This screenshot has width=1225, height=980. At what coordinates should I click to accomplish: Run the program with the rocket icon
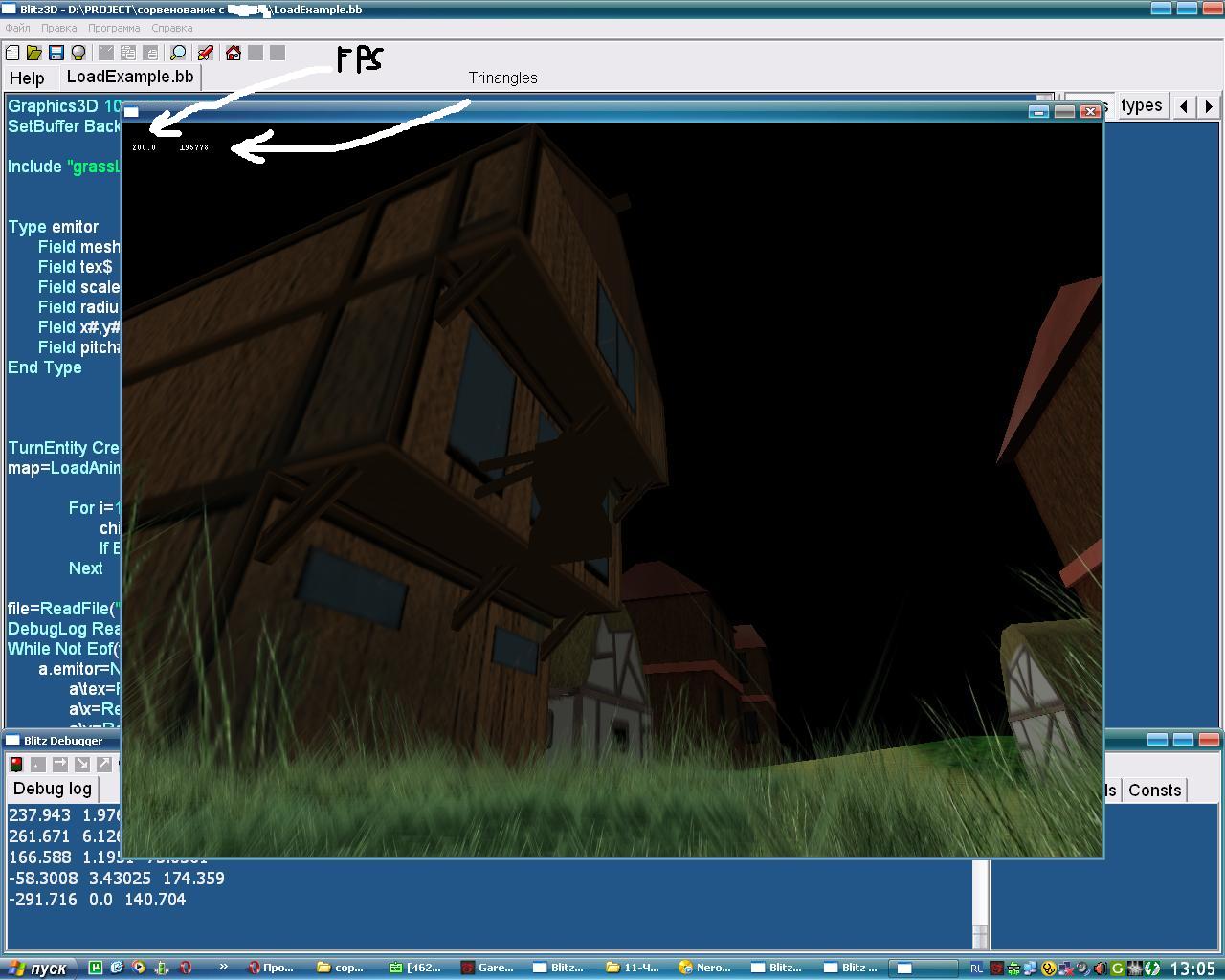click(x=205, y=53)
